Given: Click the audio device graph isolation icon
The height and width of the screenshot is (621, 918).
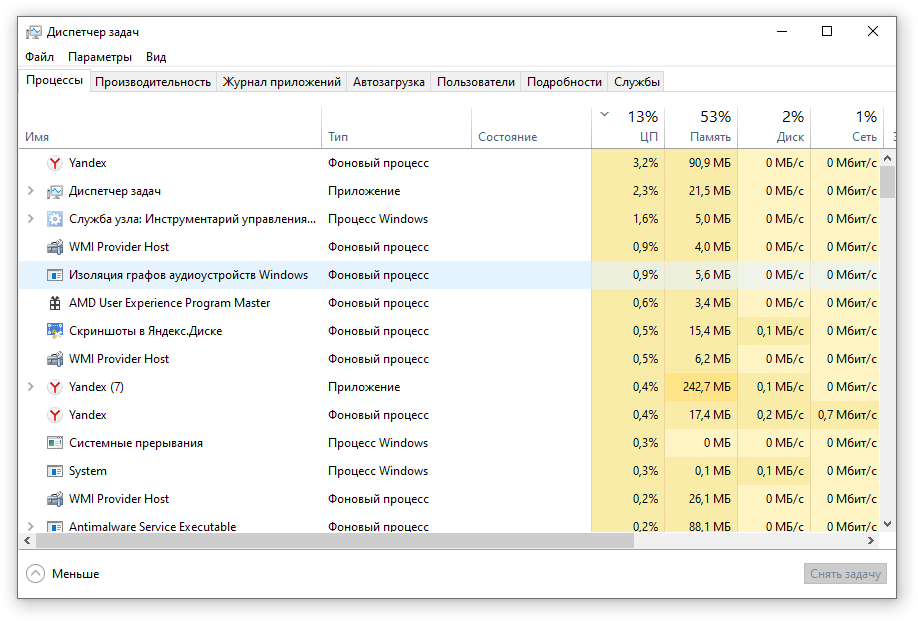Looking at the screenshot, I should point(55,275).
